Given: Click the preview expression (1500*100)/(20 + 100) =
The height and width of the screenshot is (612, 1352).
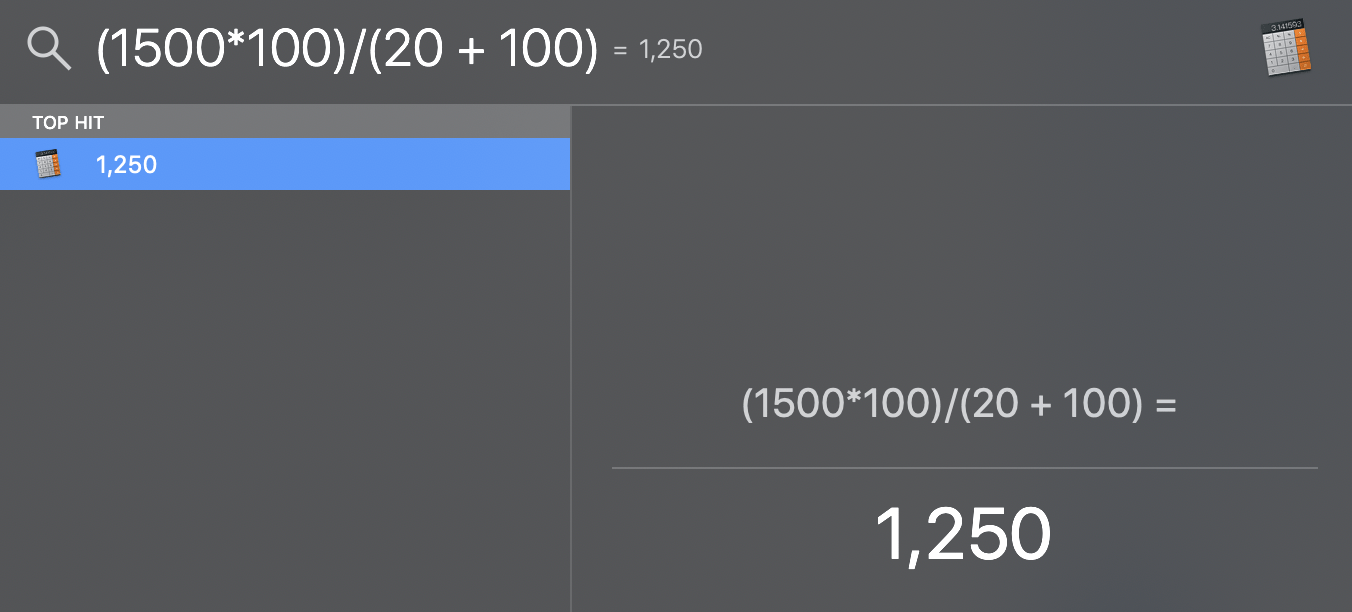Looking at the screenshot, I should tap(959, 403).
